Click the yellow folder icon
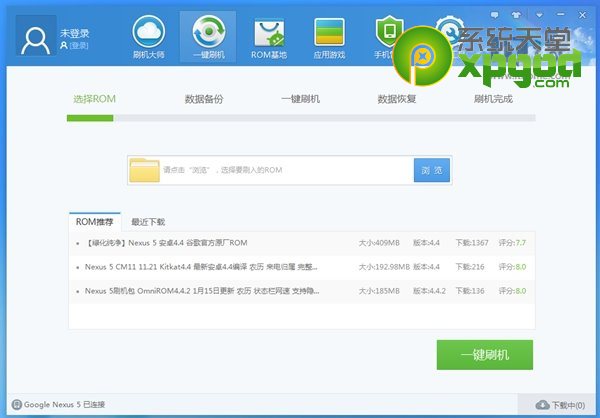The image size is (600, 418). point(144,170)
